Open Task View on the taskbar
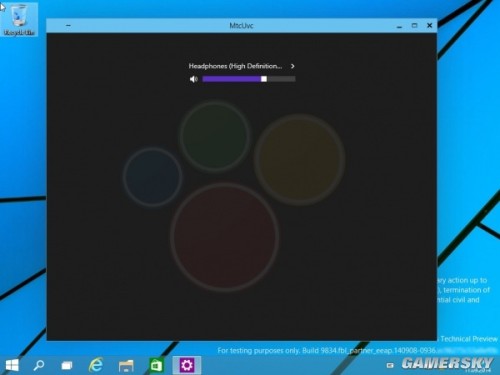 coord(67,366)
